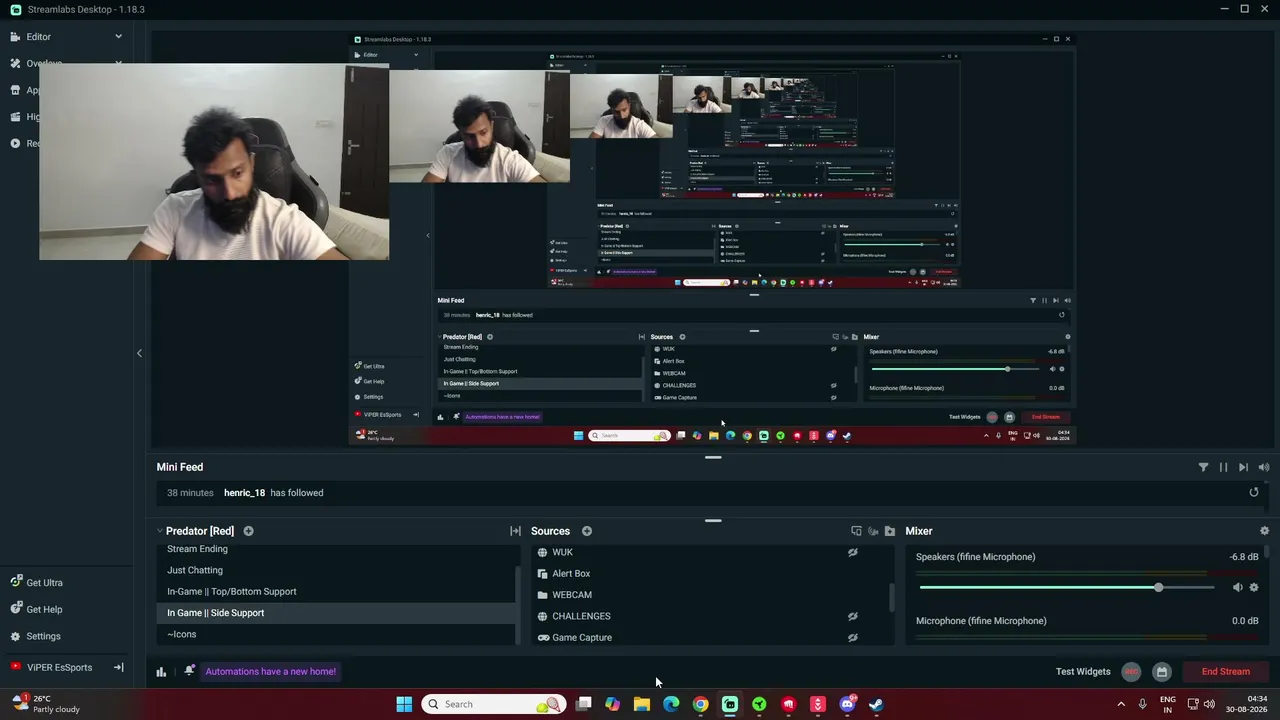This screenshot has width=1280, height=720.
Task: Collapse the left sidebar arrow
Action: point(139,353)
